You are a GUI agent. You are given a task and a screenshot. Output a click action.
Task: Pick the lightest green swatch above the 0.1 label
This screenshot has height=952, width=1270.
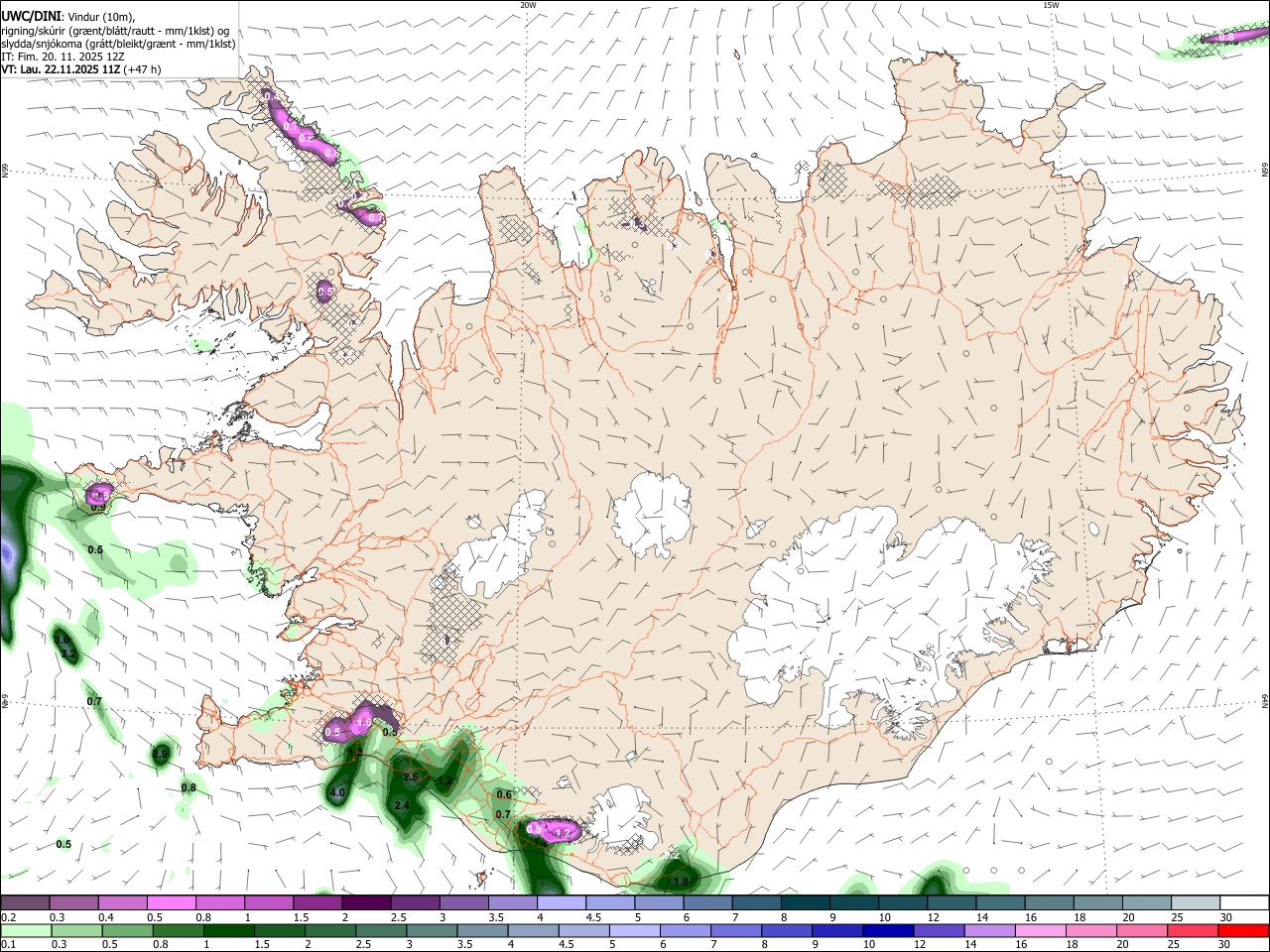coord(26,930)
